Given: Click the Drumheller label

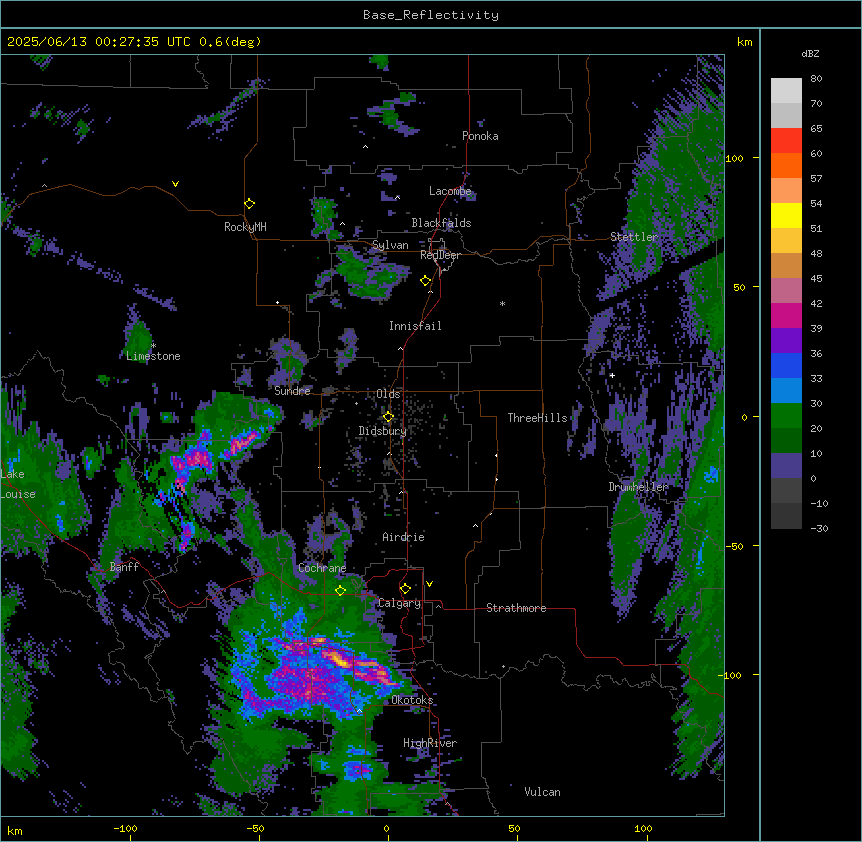Looking at the screenshot, I should tap(638, 487).
